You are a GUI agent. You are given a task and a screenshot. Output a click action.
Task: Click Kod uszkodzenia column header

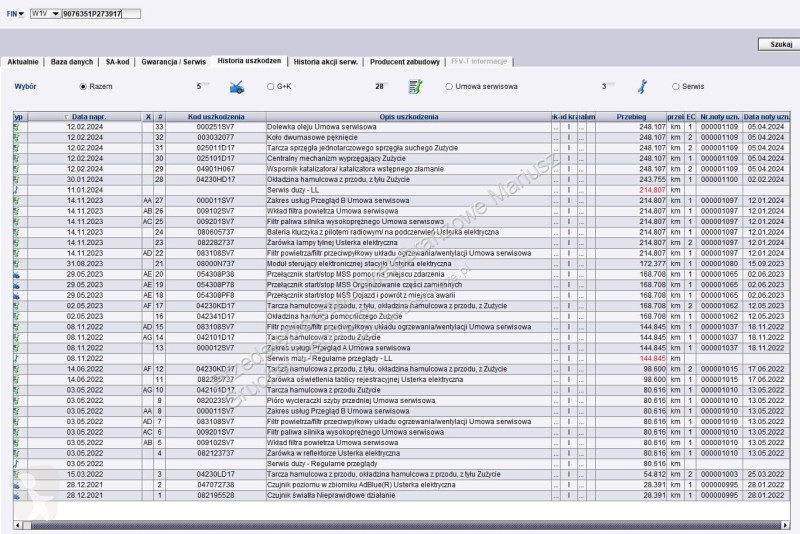click(x=216, y=117)
